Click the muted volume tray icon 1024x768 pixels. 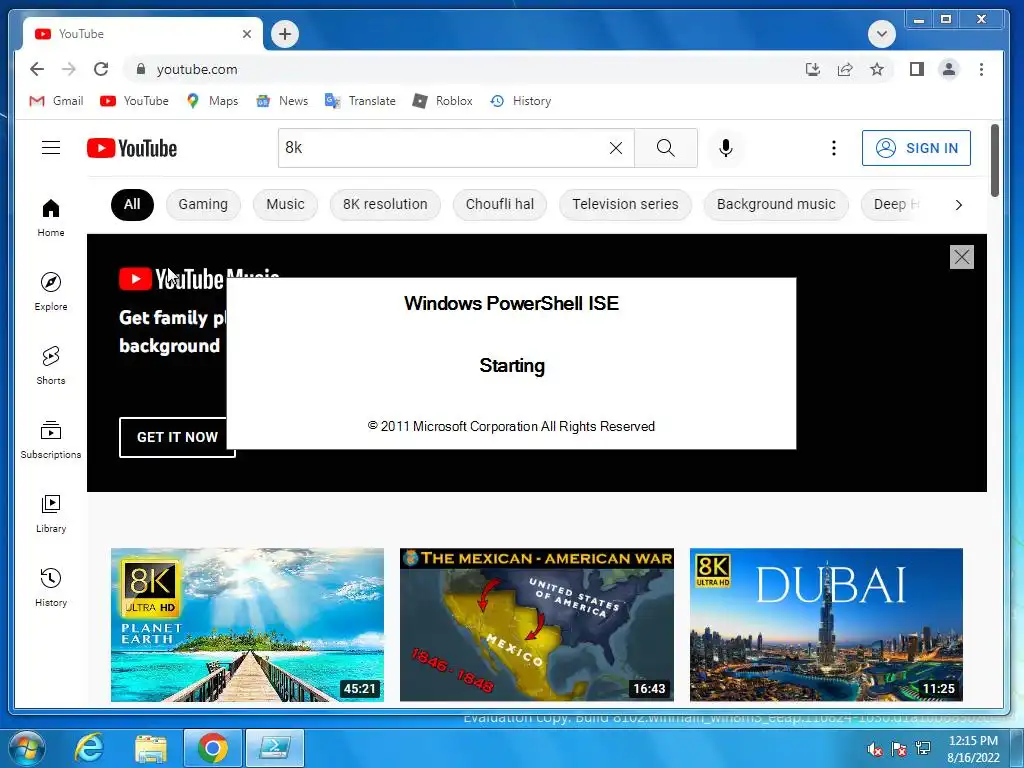875,749
